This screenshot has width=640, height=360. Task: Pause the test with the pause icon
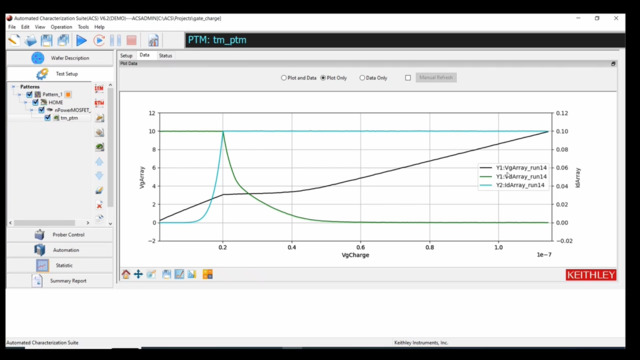(116, 40)
